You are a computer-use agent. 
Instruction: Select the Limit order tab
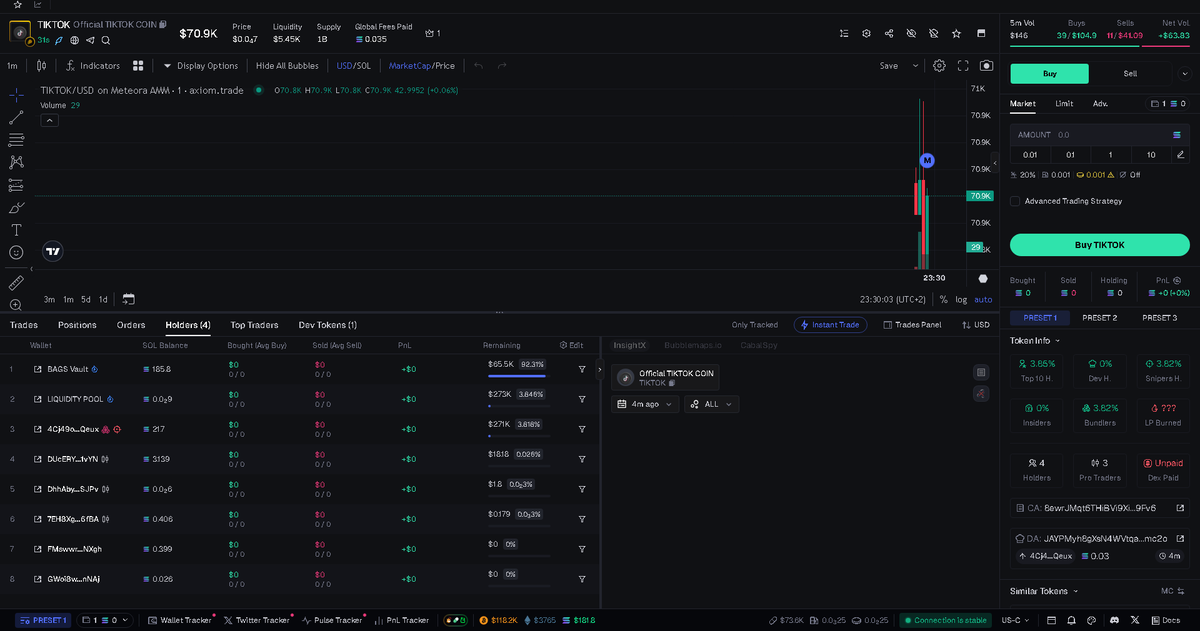point(1064,103)
